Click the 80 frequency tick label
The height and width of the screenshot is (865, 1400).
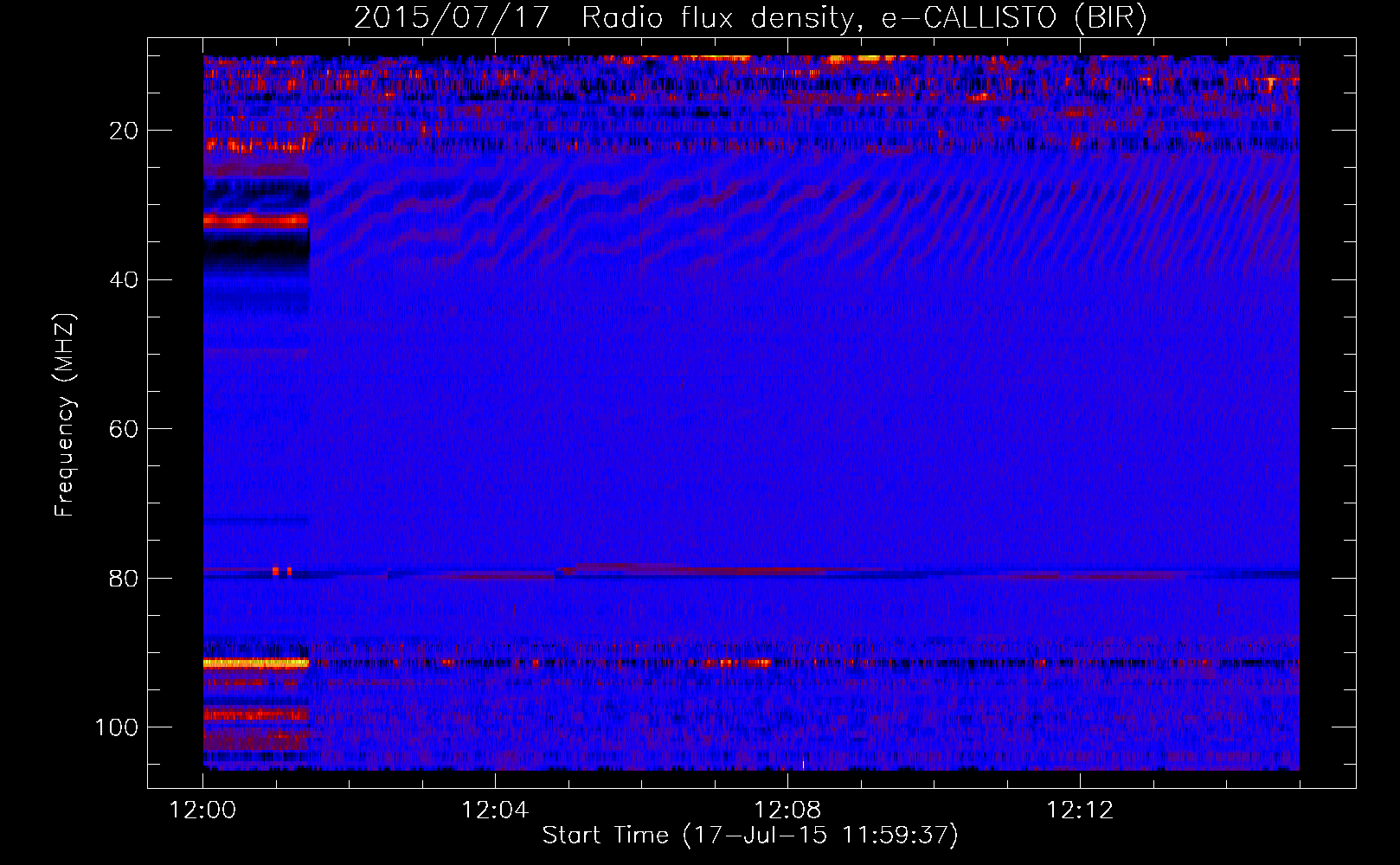click(x=125, y=578)
